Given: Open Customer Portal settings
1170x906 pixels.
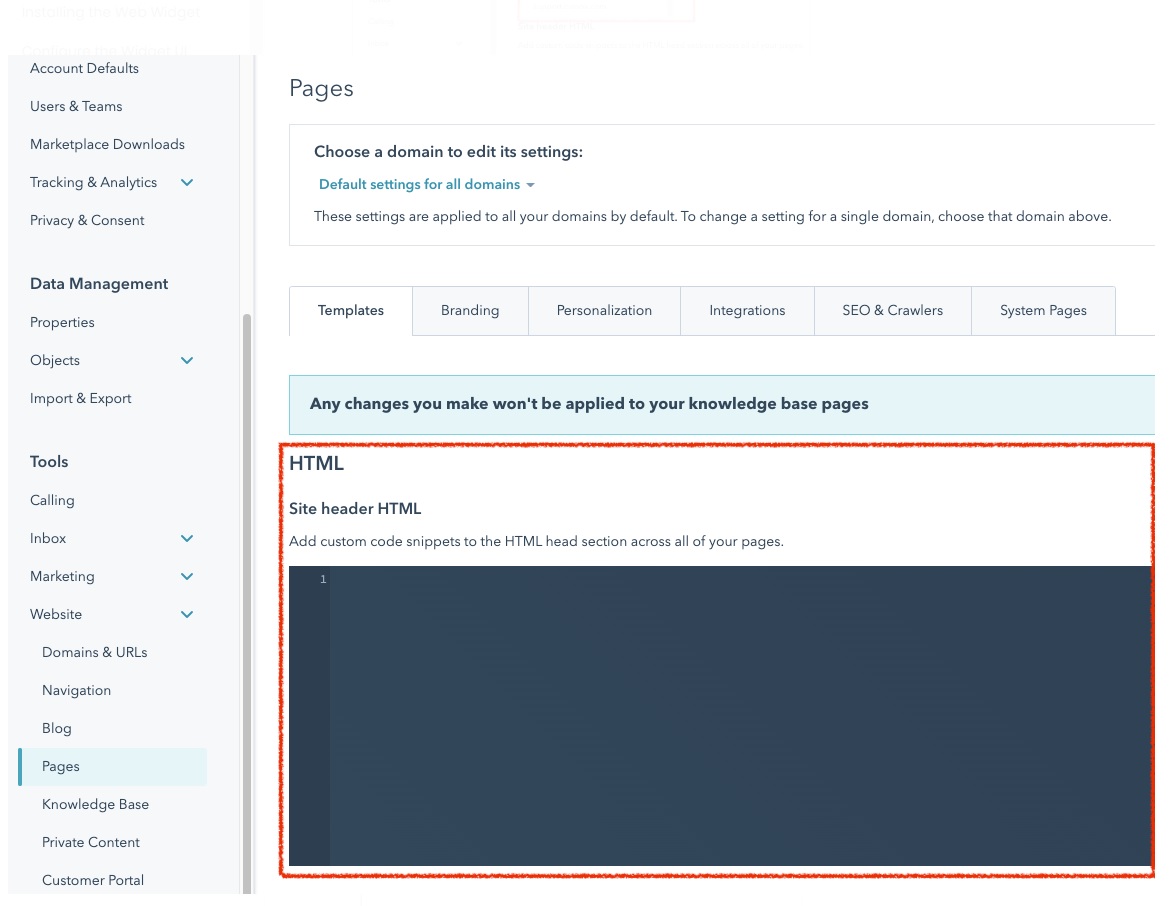Looking at the screenshot, I should pyautogui.click(x=93, y=880).
